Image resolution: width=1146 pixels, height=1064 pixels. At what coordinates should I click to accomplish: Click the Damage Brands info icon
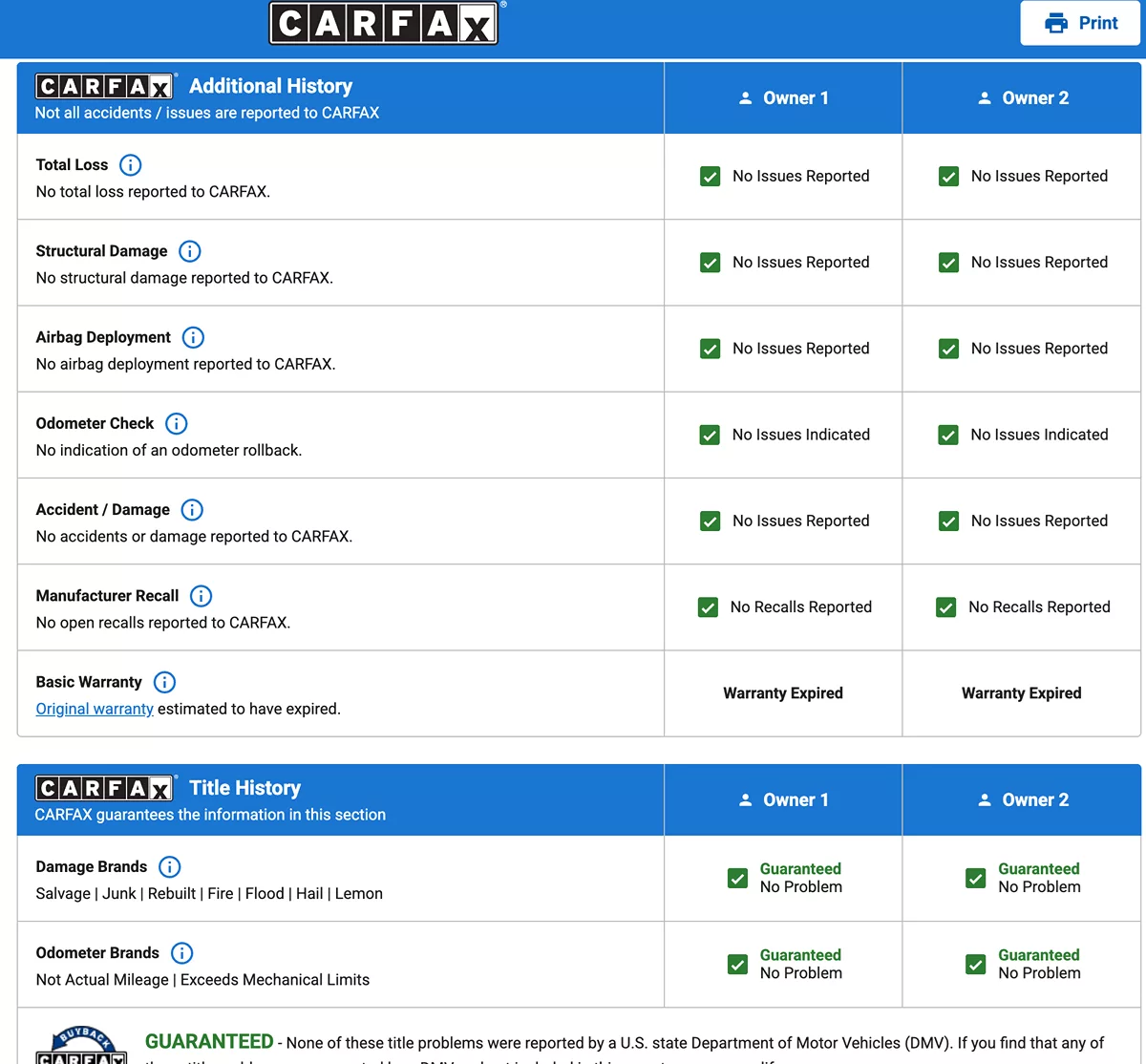coord(169,867)
